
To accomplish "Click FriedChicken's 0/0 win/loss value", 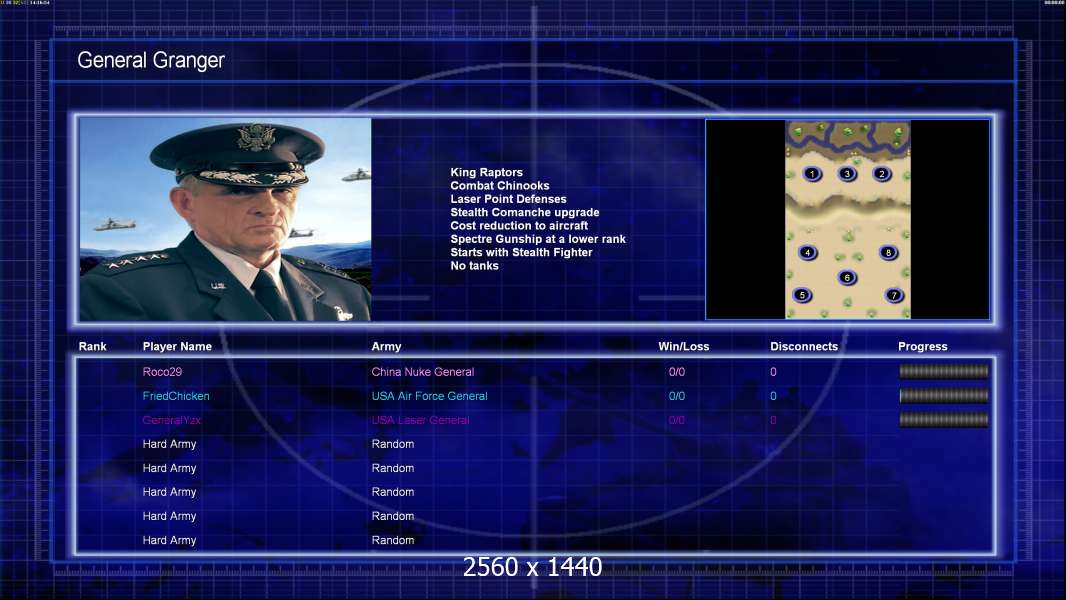I will tap(676, 396).
